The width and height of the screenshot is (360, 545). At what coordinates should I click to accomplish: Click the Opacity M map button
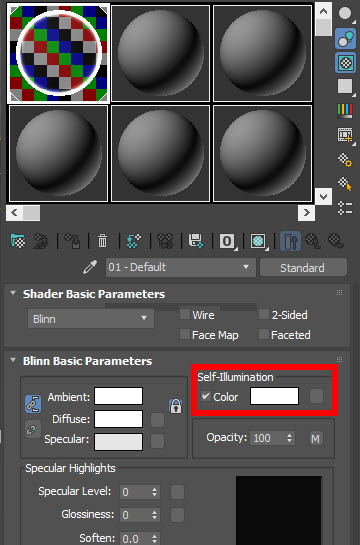[x=316, y=439]
